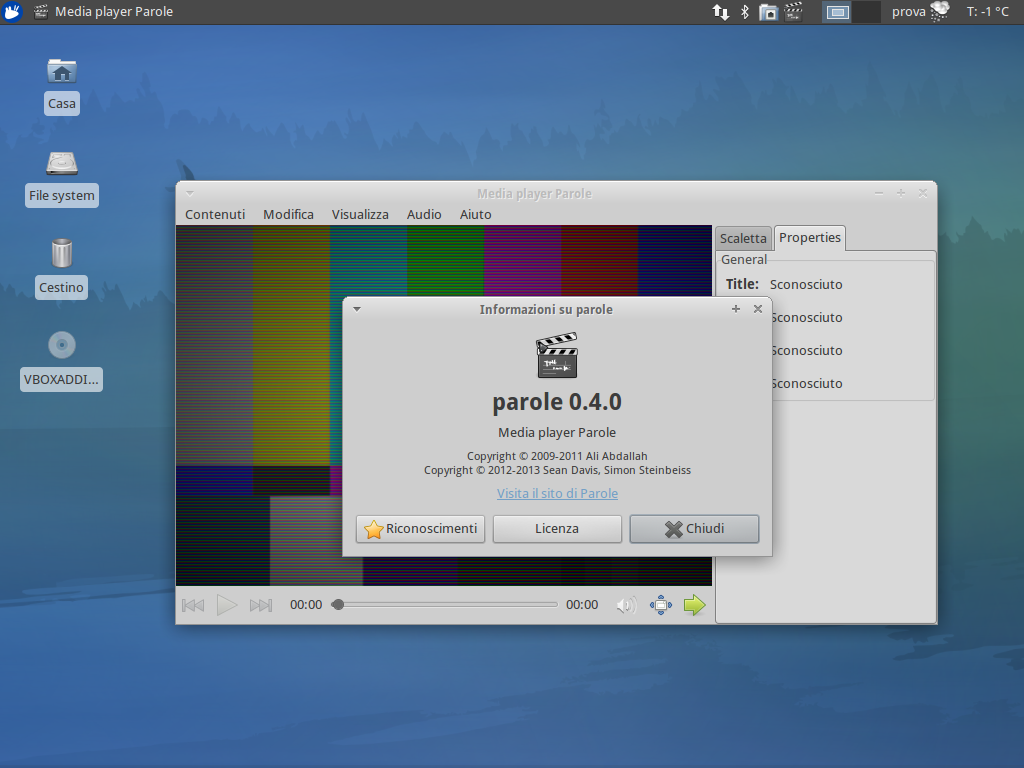This screenshot has width=1024, height=768.
Task: Click the Riconoscimenti button
Action: (x=420, y=529)
